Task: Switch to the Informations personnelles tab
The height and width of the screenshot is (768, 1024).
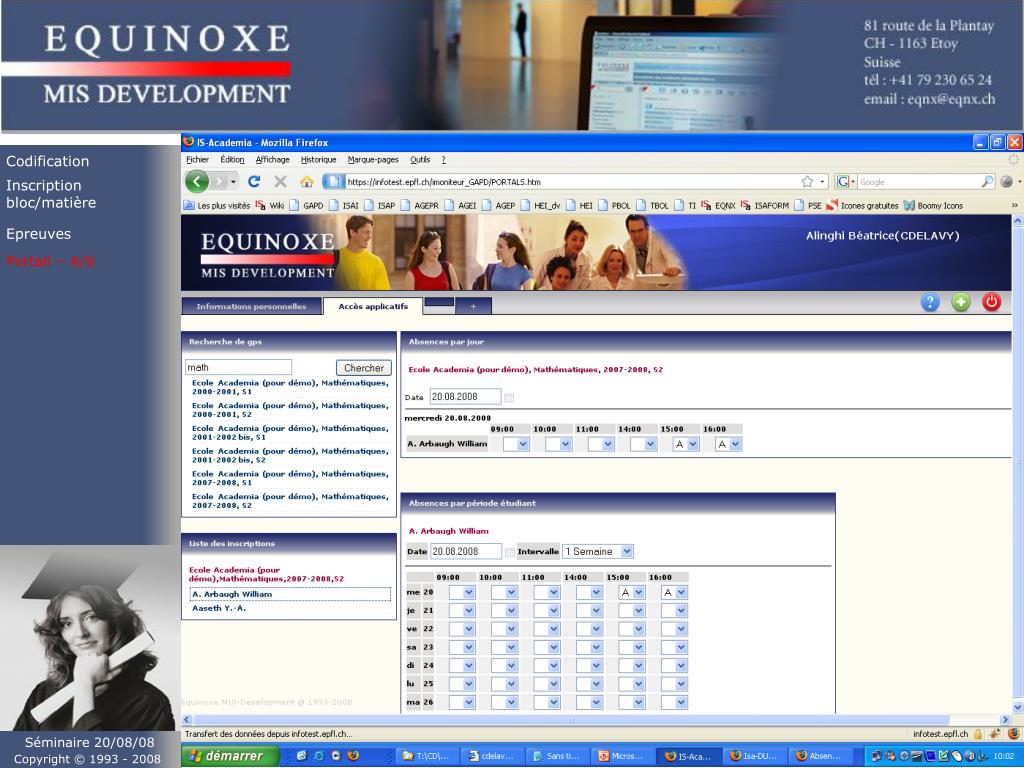Action: [251, 306]
